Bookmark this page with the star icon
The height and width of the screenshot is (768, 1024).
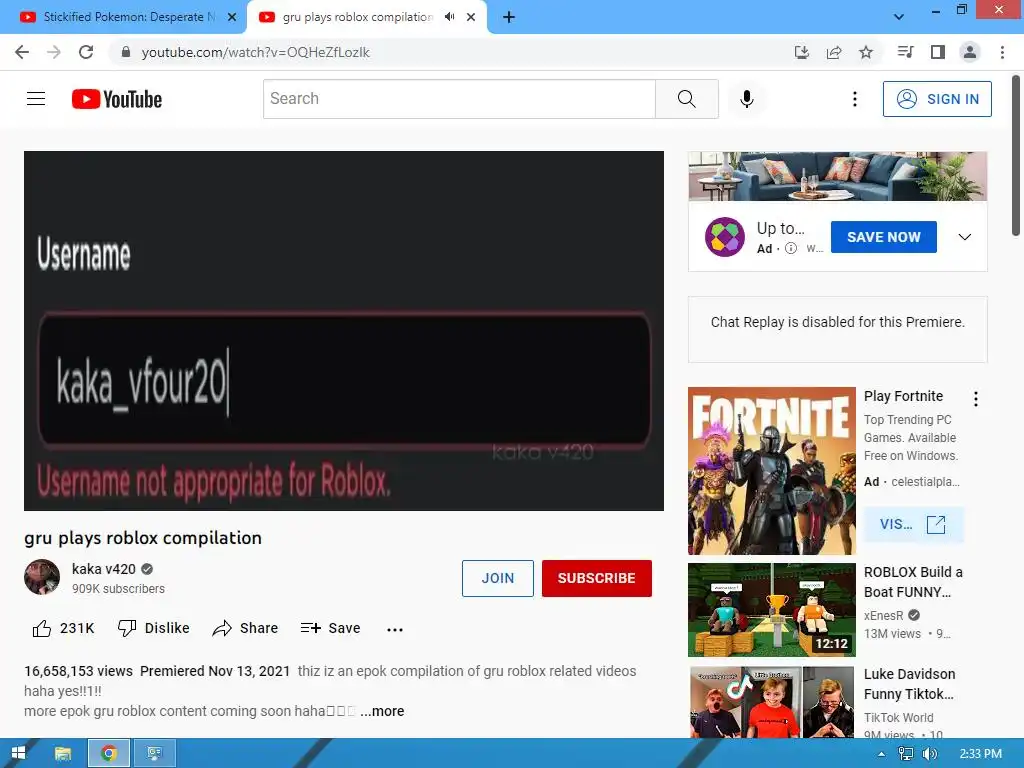(866, 52)
